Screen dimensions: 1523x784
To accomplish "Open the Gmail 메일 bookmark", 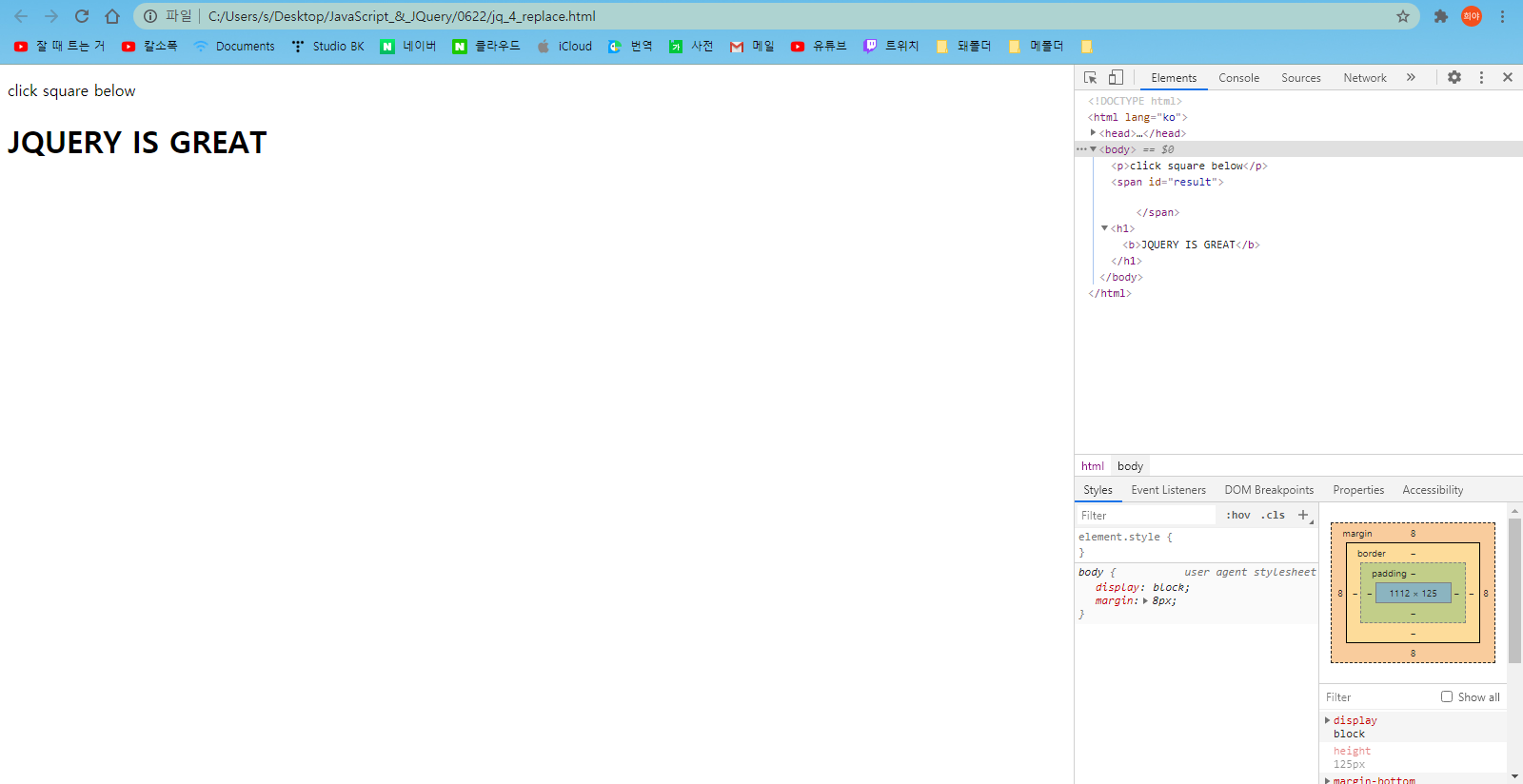I will (752, 46).
